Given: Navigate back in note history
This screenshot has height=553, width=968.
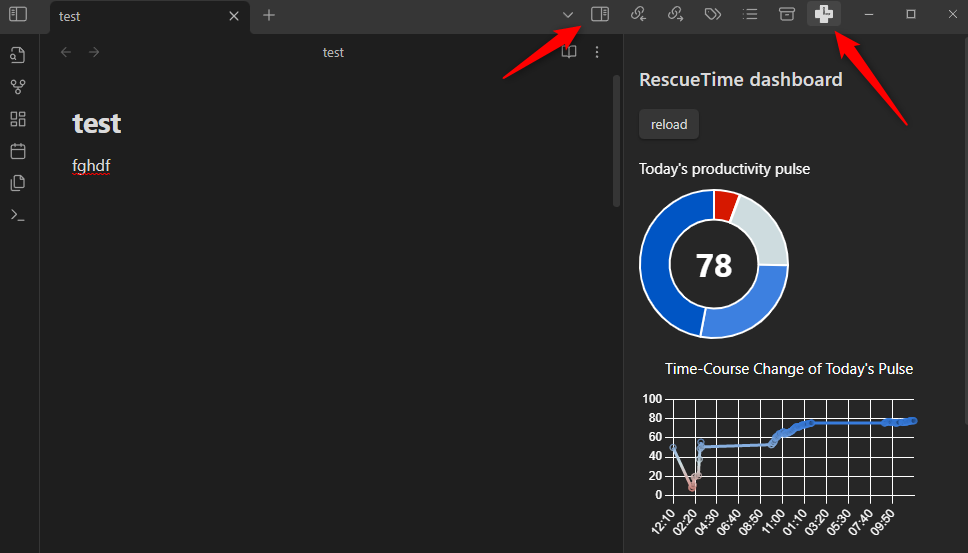Looking at the screenshot, I should (x=66, y=52).
